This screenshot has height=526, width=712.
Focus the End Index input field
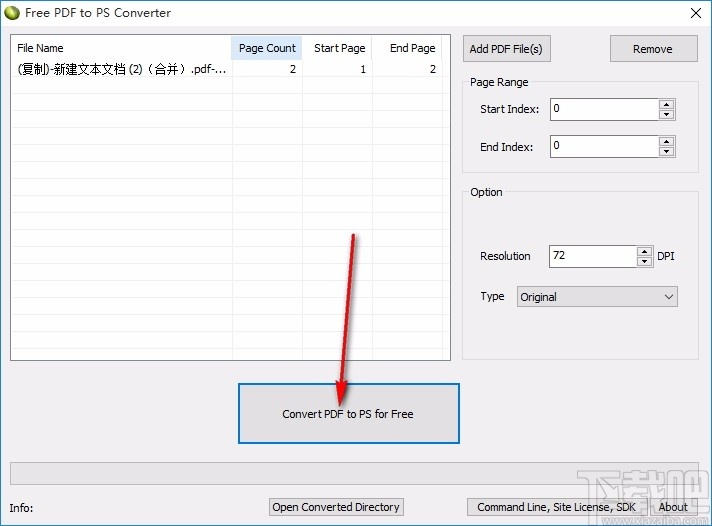(x=604, y=146)
